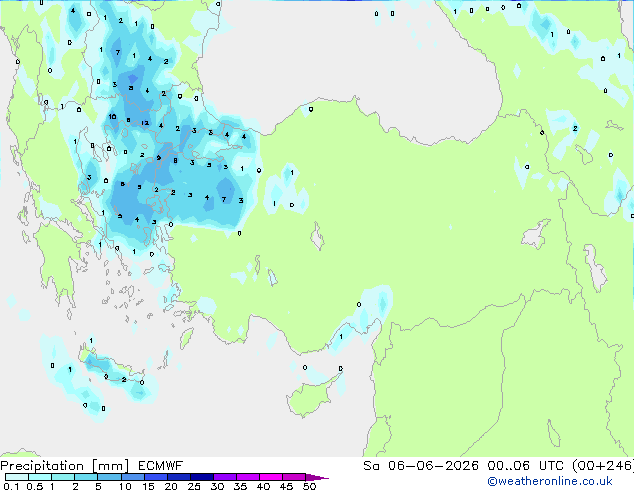Screen dimensions: 634x490
Task: Pick the legend swatch between 5 and 10
Action: (x=109, y=477)
